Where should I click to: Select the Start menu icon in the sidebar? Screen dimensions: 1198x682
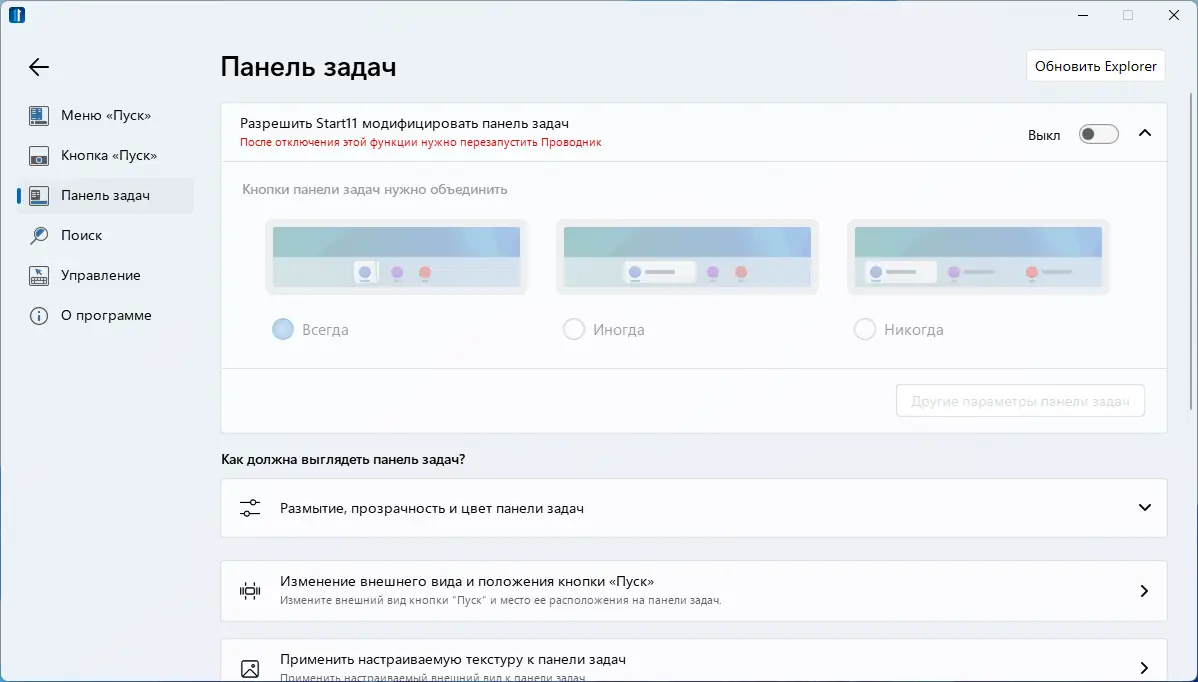(38, 115)
